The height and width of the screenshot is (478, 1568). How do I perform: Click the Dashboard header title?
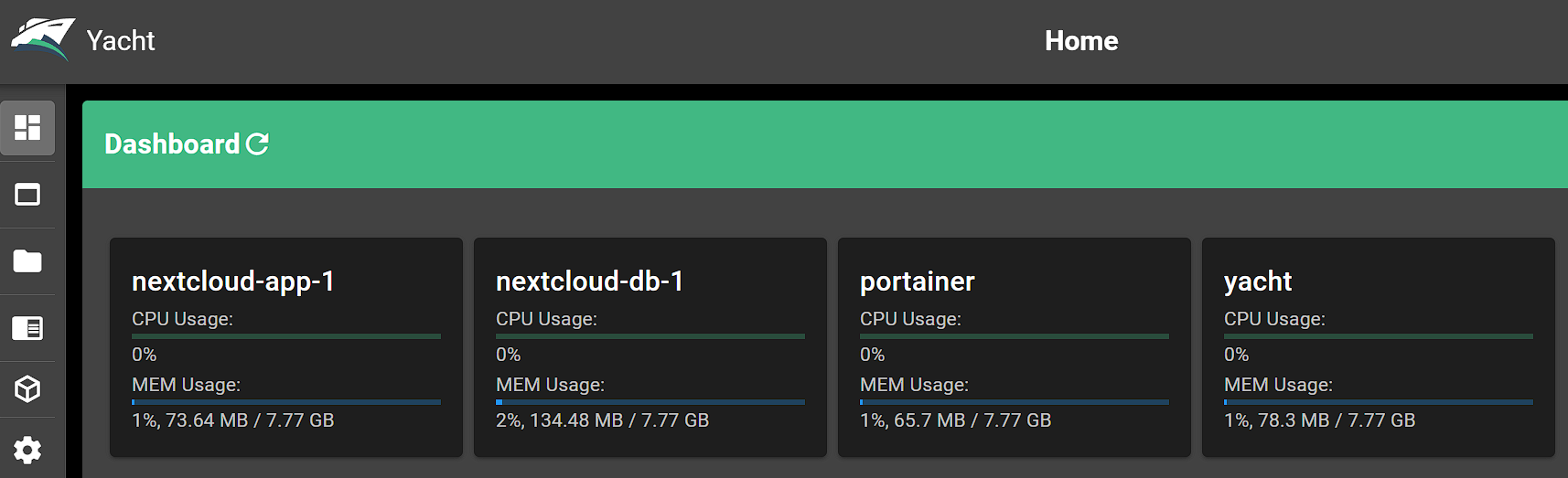point(172,144)
